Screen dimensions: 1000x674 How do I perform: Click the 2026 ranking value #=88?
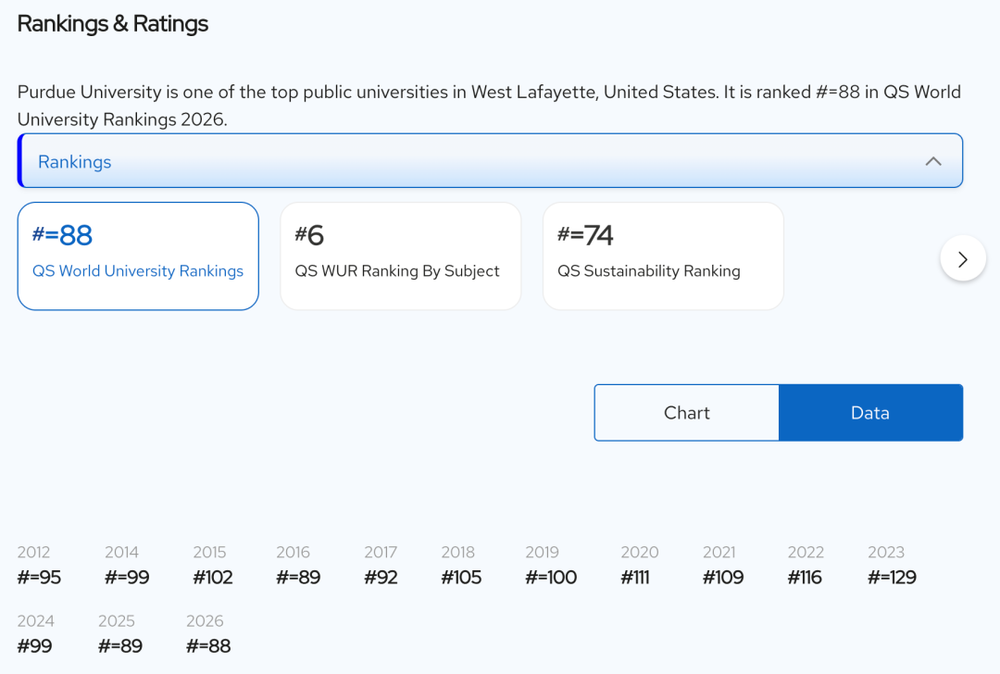point(208,646)
